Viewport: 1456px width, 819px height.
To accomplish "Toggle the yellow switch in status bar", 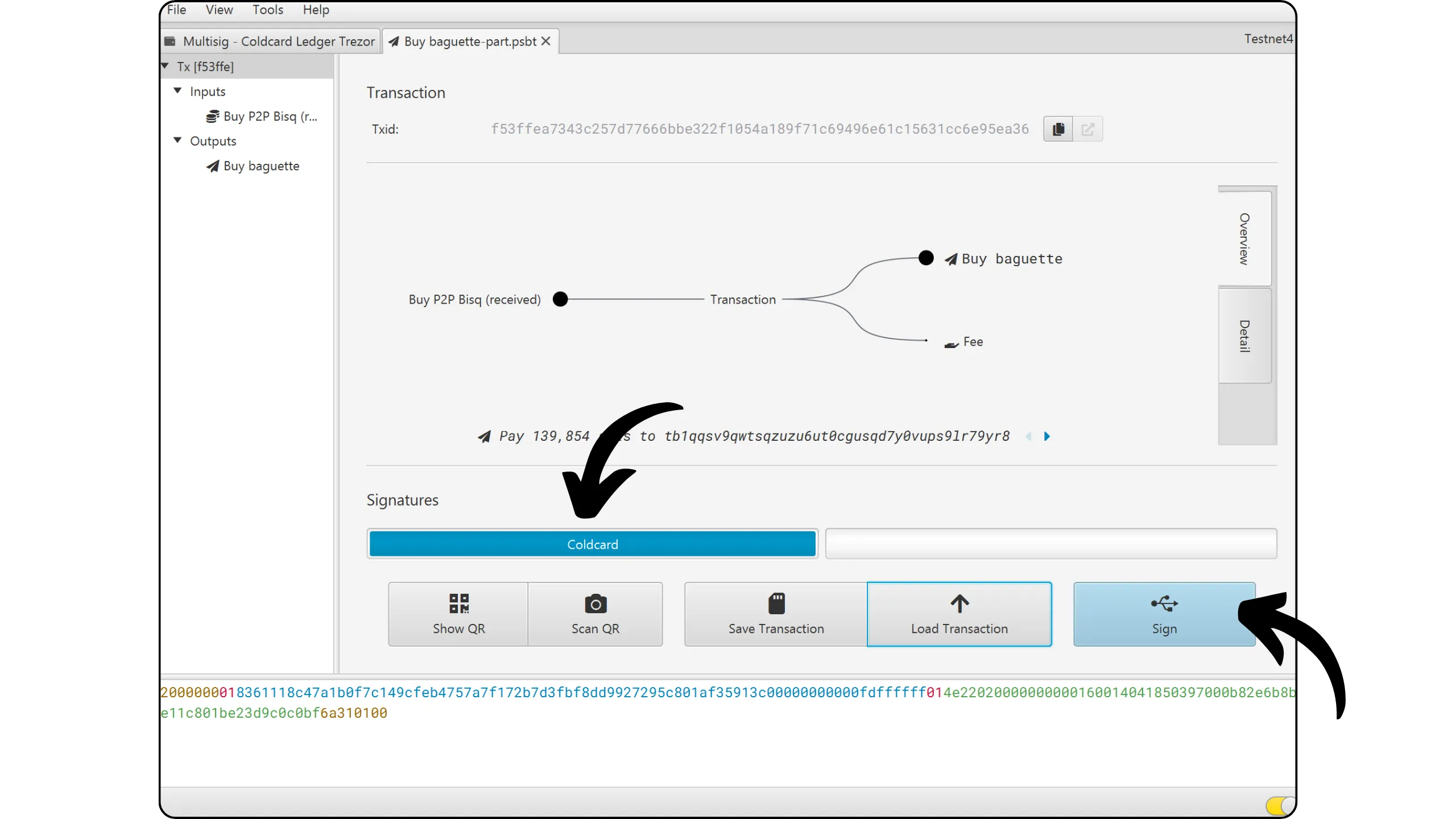I will tap(1280, 805).
